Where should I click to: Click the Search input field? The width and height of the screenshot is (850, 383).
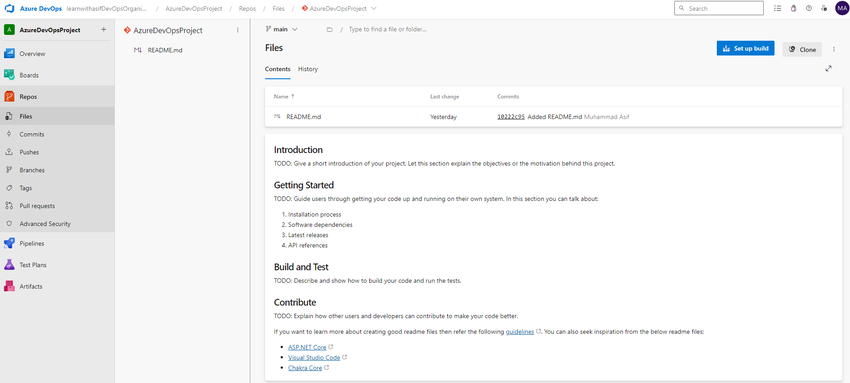(719, 8)
